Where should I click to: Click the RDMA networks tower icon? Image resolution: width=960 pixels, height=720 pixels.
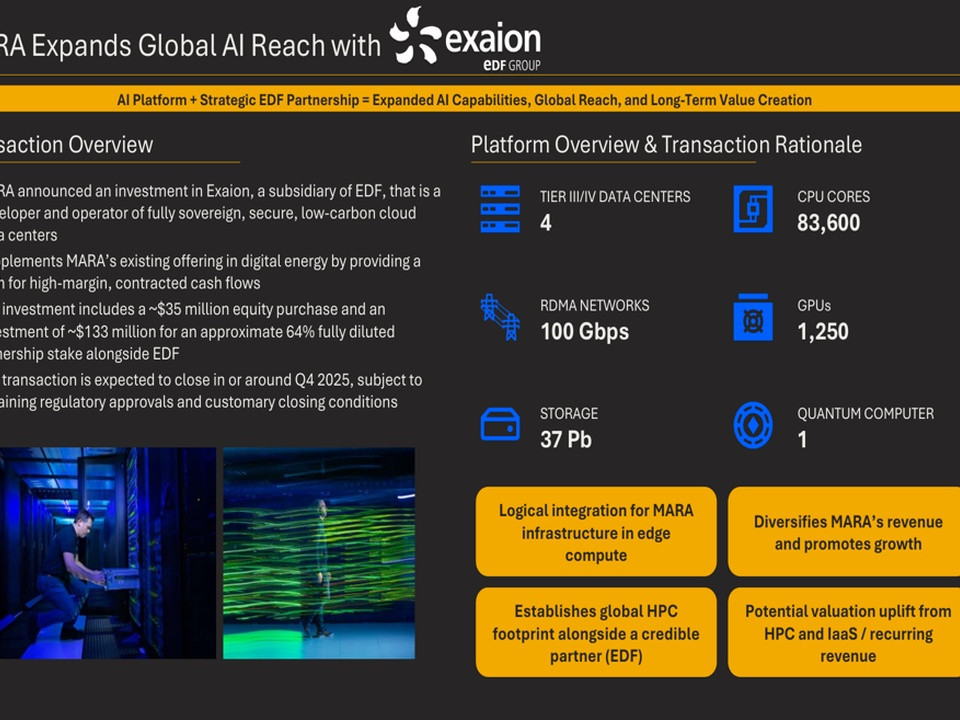(500, 317)
